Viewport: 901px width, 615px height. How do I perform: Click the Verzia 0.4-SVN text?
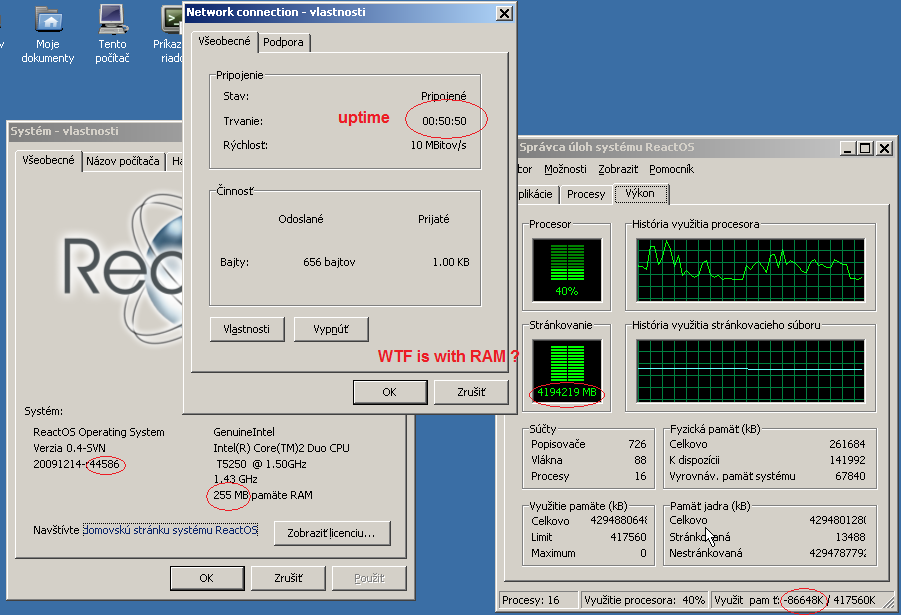[x=70, y=448]
